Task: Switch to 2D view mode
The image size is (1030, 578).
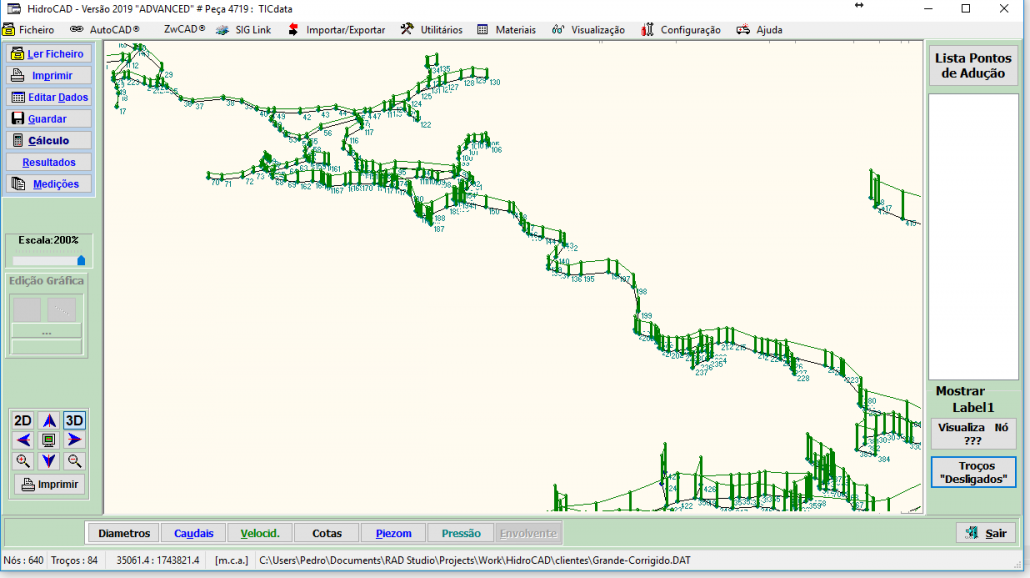Action: pyautogui.click(x=23, y=421)
